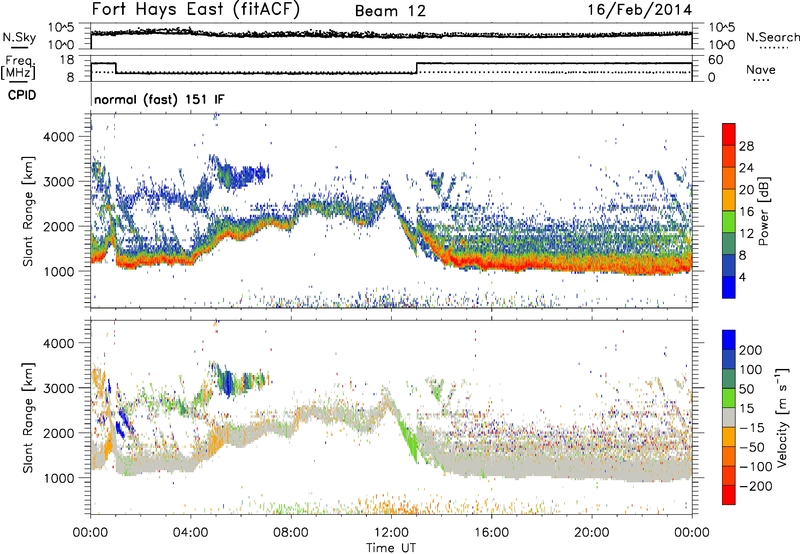Viewport: 800px width, 554px height.
Task: Click the gray segment of the velocity colorbar
Action: point(729,417)
